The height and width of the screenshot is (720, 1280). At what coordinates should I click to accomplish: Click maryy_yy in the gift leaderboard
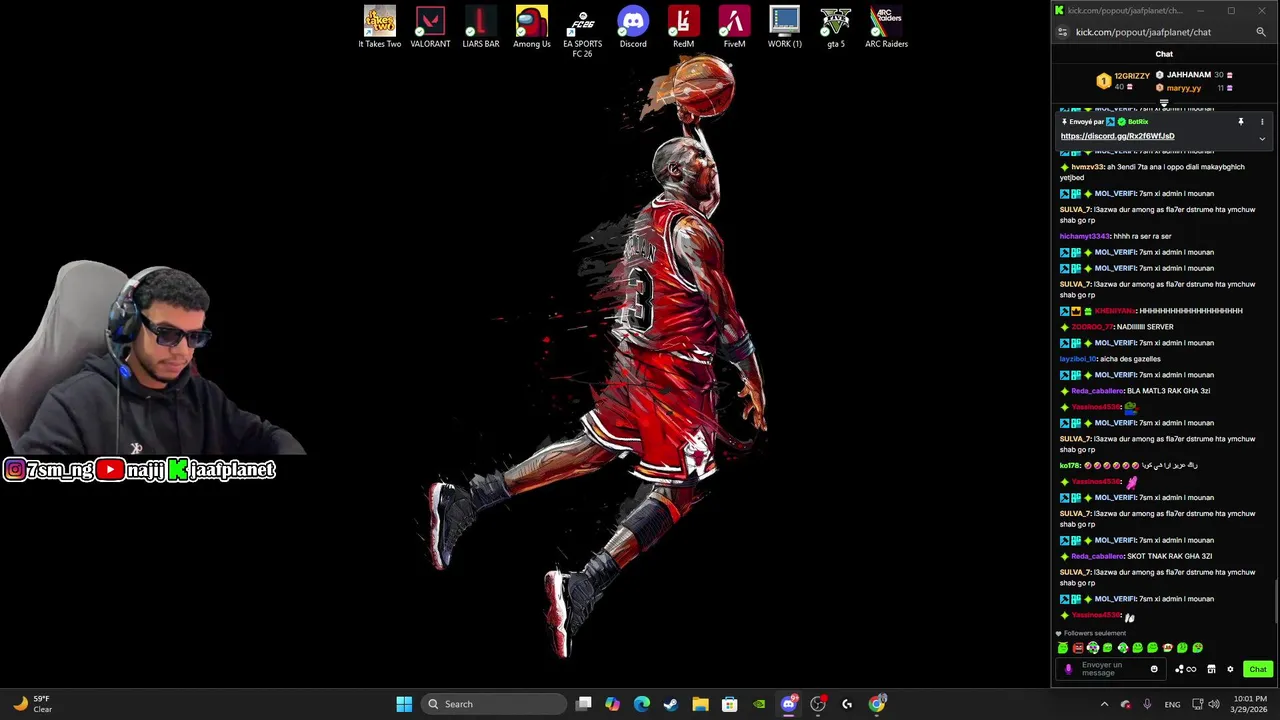[x=1183, y=88]
